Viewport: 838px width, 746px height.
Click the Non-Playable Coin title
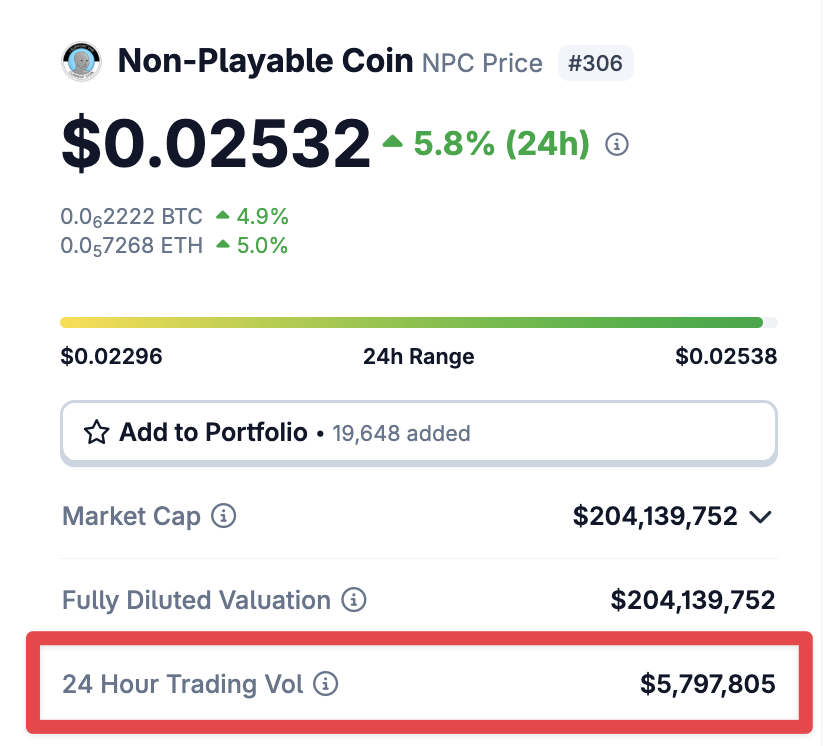coord(266,61)
